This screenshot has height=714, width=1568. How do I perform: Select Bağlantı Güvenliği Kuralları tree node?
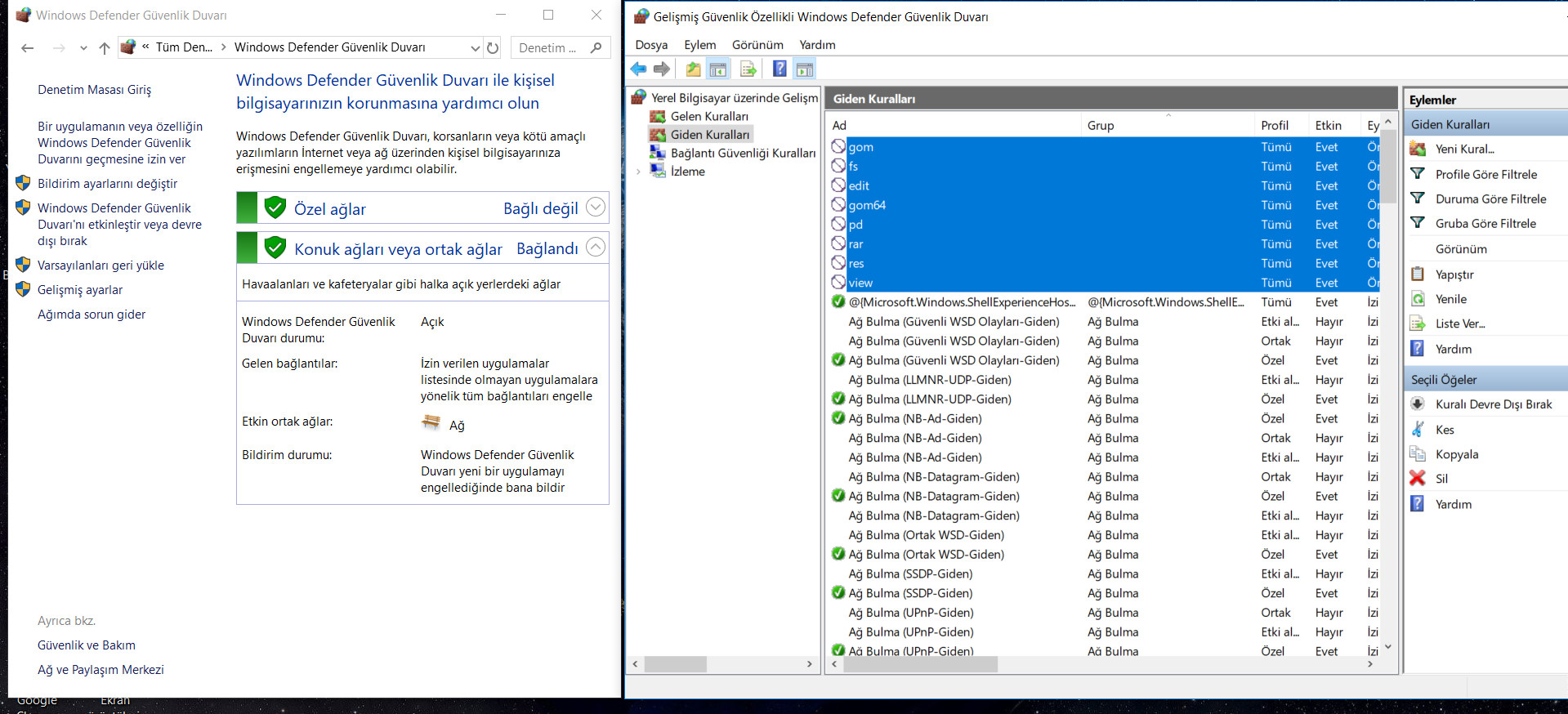(x=743, y=153)
